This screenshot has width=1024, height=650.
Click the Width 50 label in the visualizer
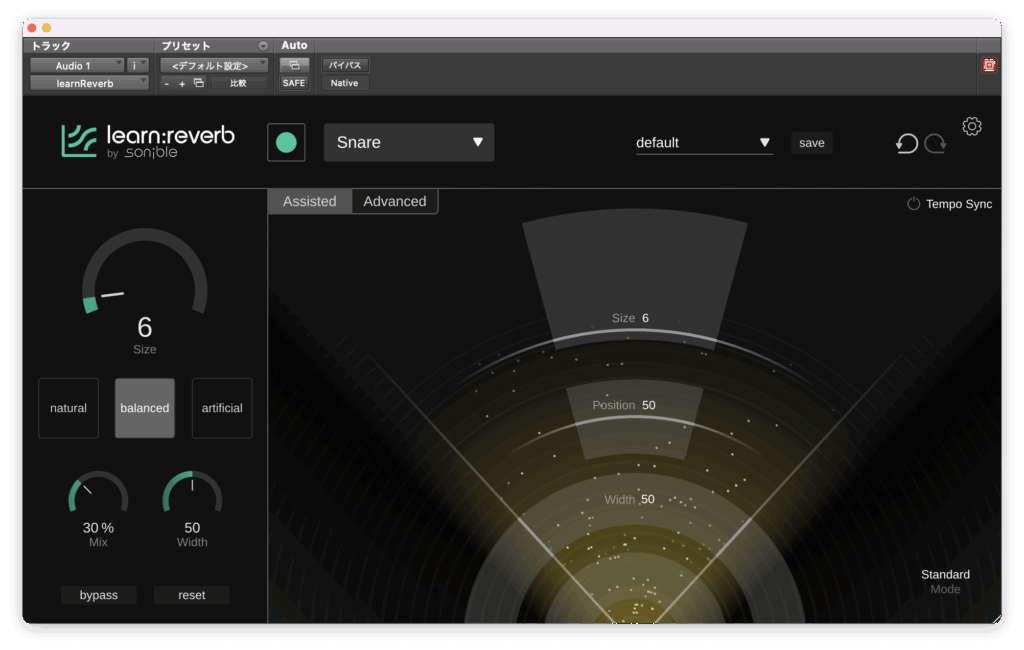tap(629, 499)
